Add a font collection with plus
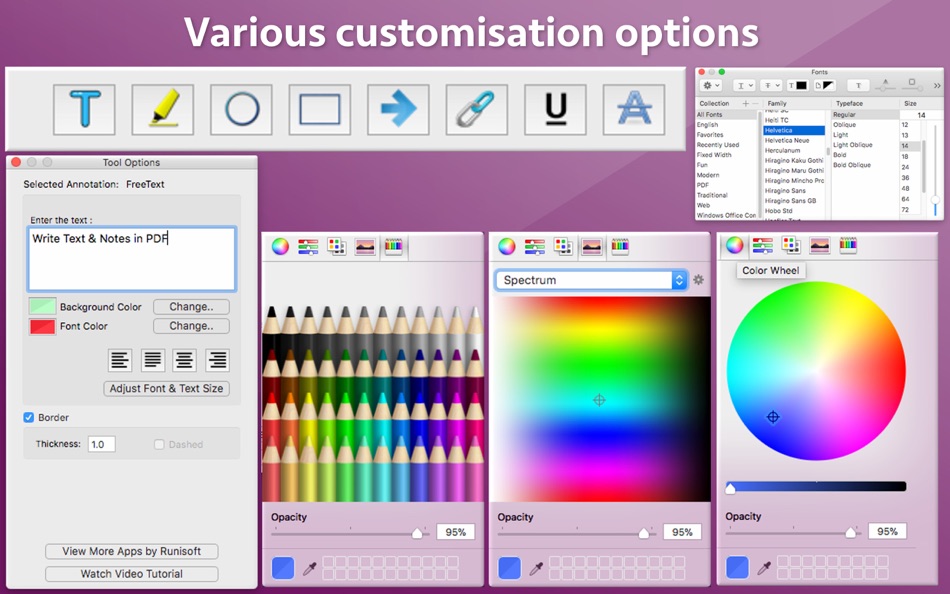950x594 pixels. click(746, 104)
